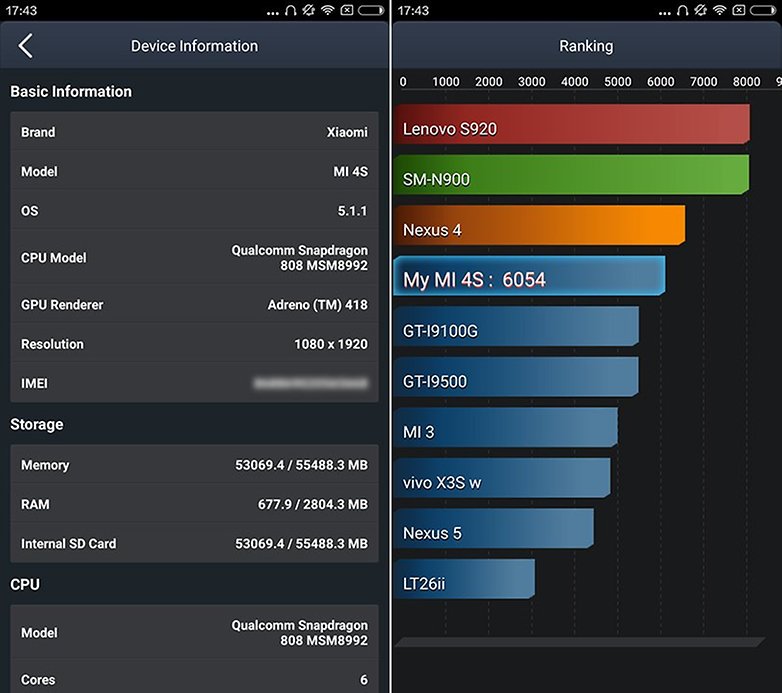This screenshot has height=693, width=782.
Task: Tap the headphone icon in right status bar
Action: [x=683, y=10]
